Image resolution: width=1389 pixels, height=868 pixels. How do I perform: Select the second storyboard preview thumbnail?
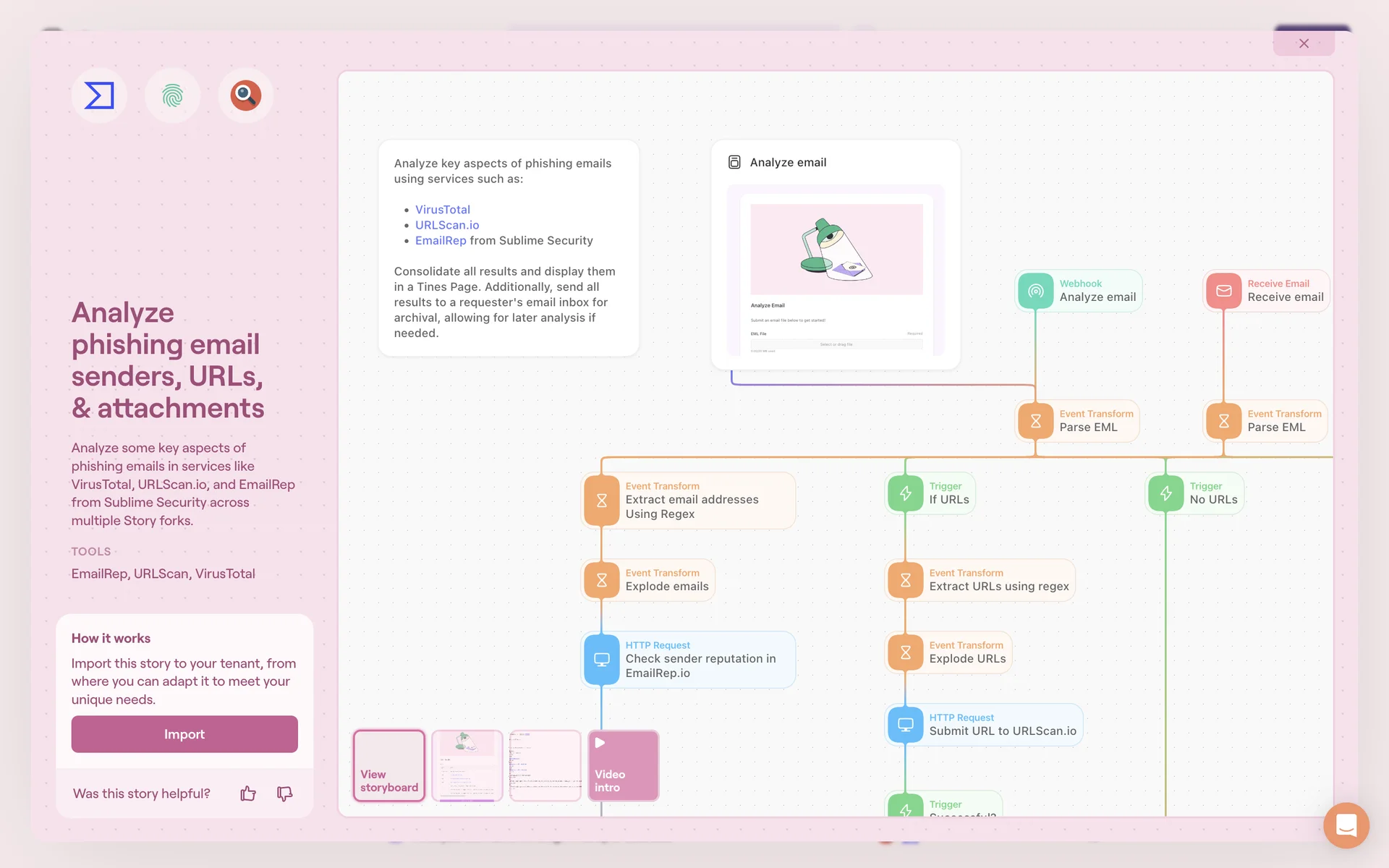point(467,765)
